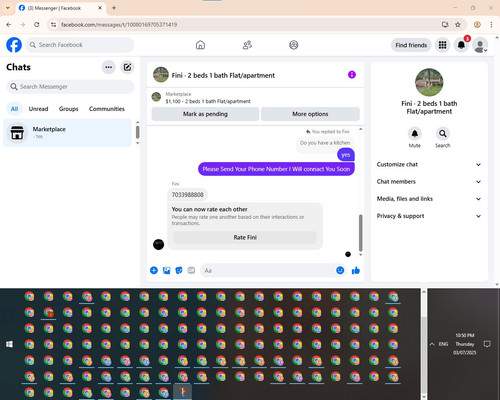The width and height of the screenshot is (500, 400).
Task: Click the listing thumbnail in the conversation header
Action: coord(161,75)
